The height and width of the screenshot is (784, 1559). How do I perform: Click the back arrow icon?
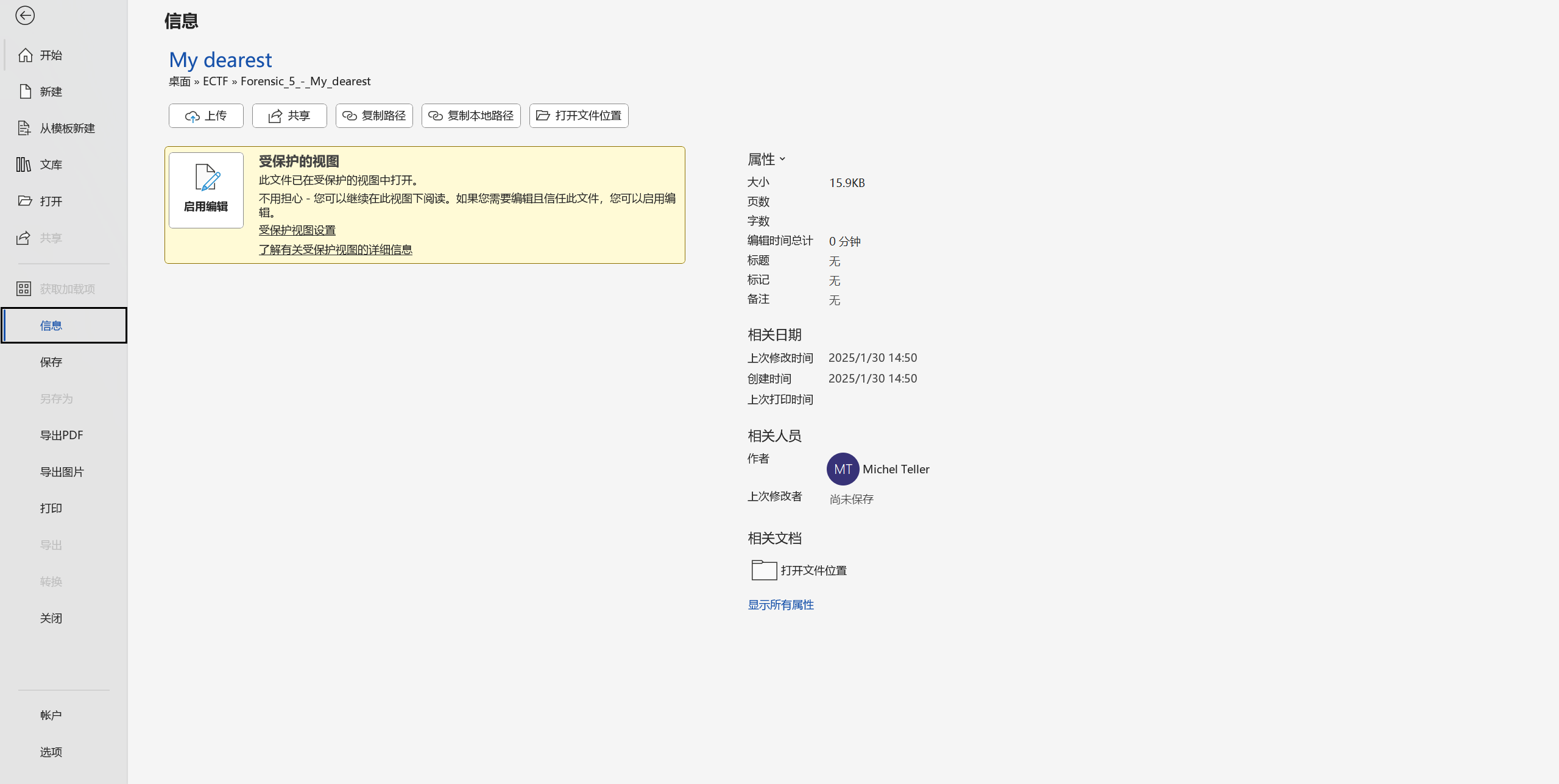pyautogui.click(x=25, y=15)
